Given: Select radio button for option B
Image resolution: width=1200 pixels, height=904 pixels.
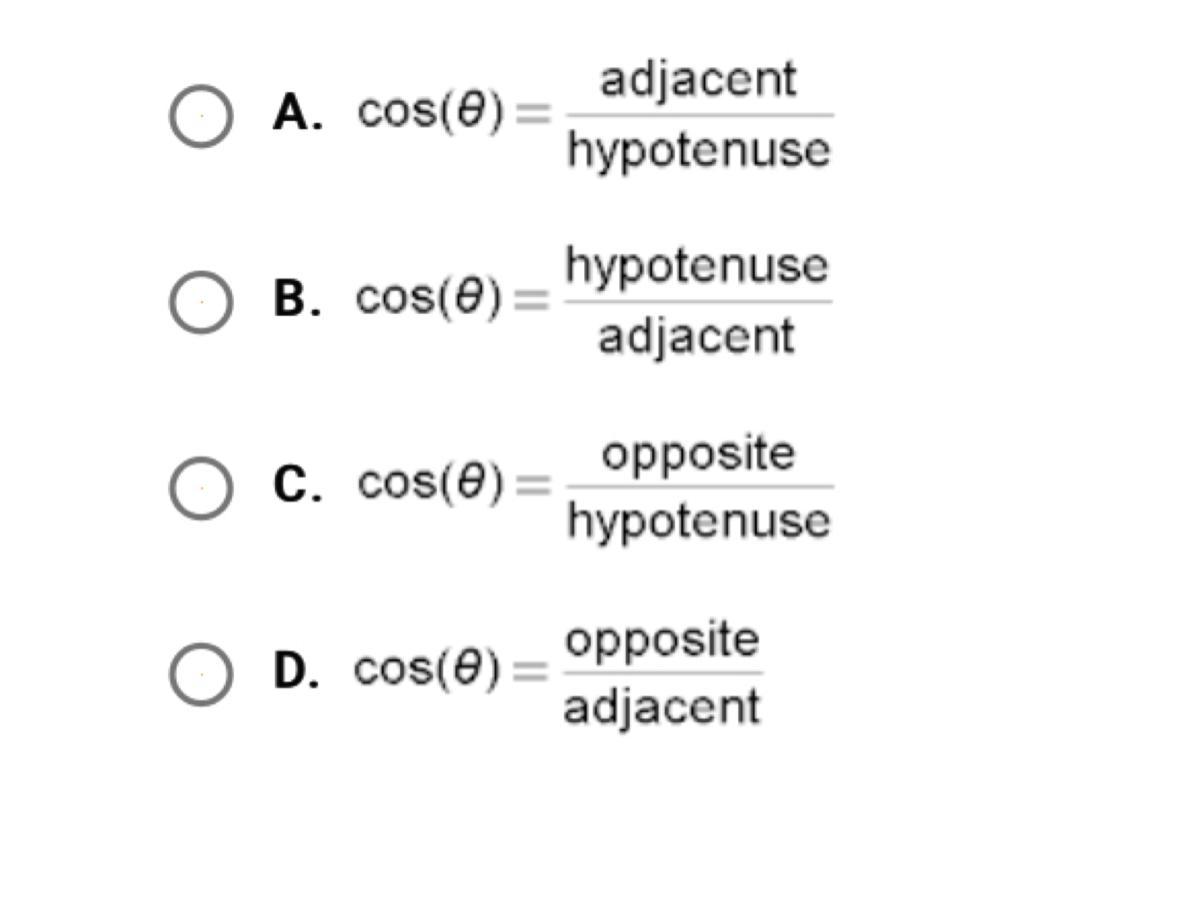Looking at the screenshot, I should (201, 301).
